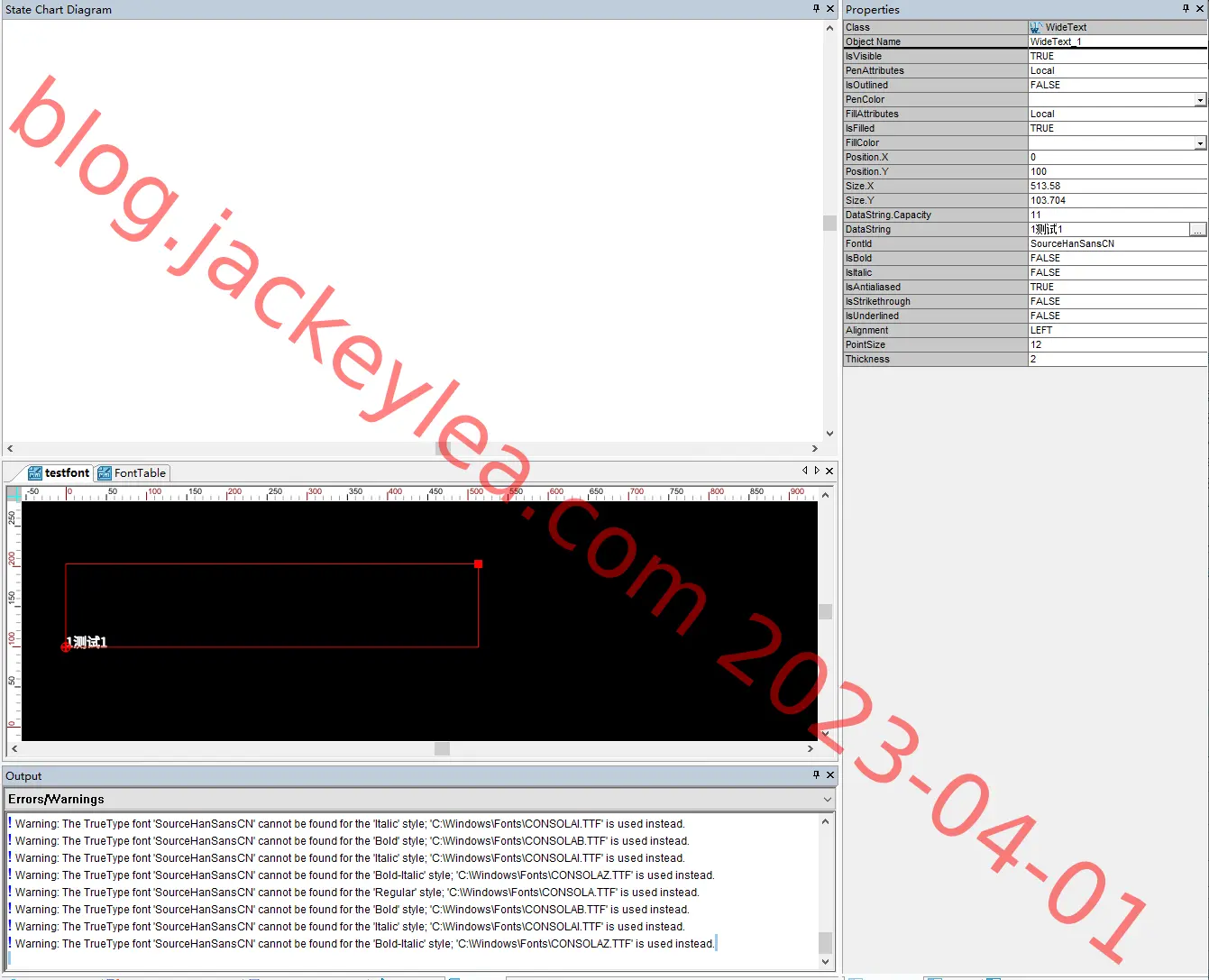1209x980 pixels.
Task: Expand the Errors/Warnings dropdown
Action: coord(828,800)
